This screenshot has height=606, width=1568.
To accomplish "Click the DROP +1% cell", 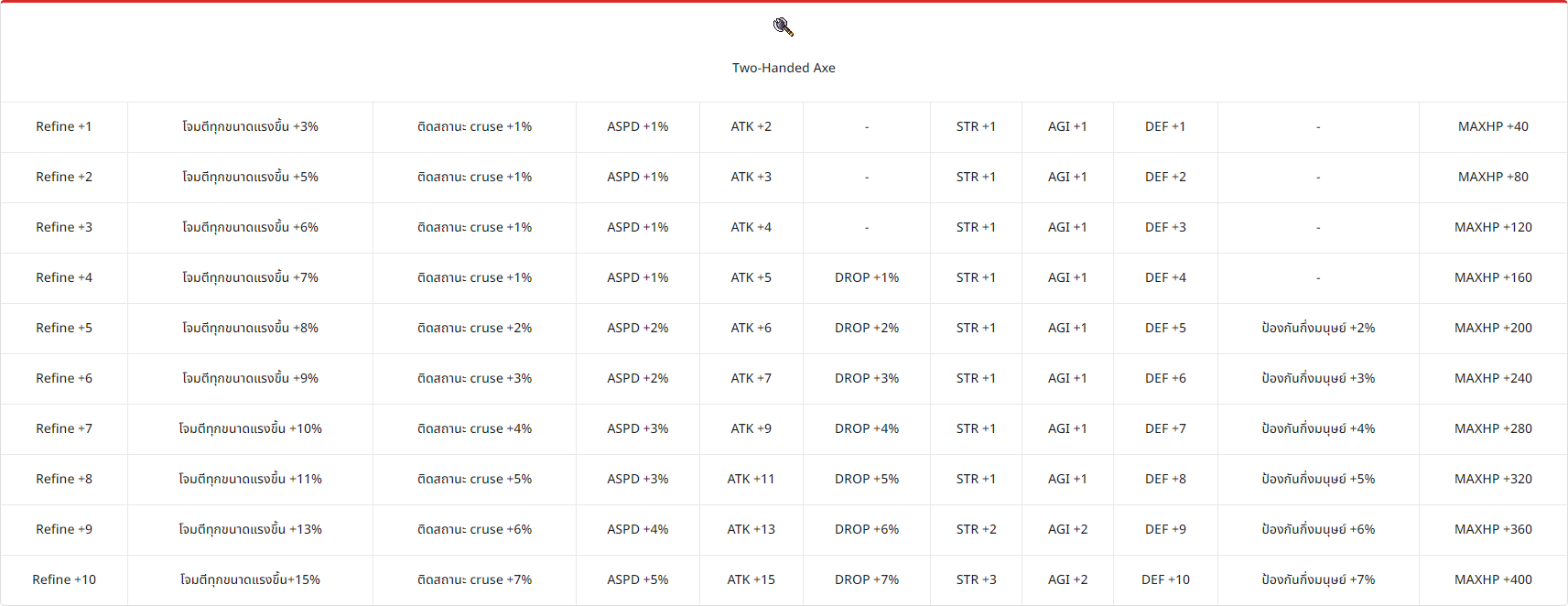I will coord(867,277).
